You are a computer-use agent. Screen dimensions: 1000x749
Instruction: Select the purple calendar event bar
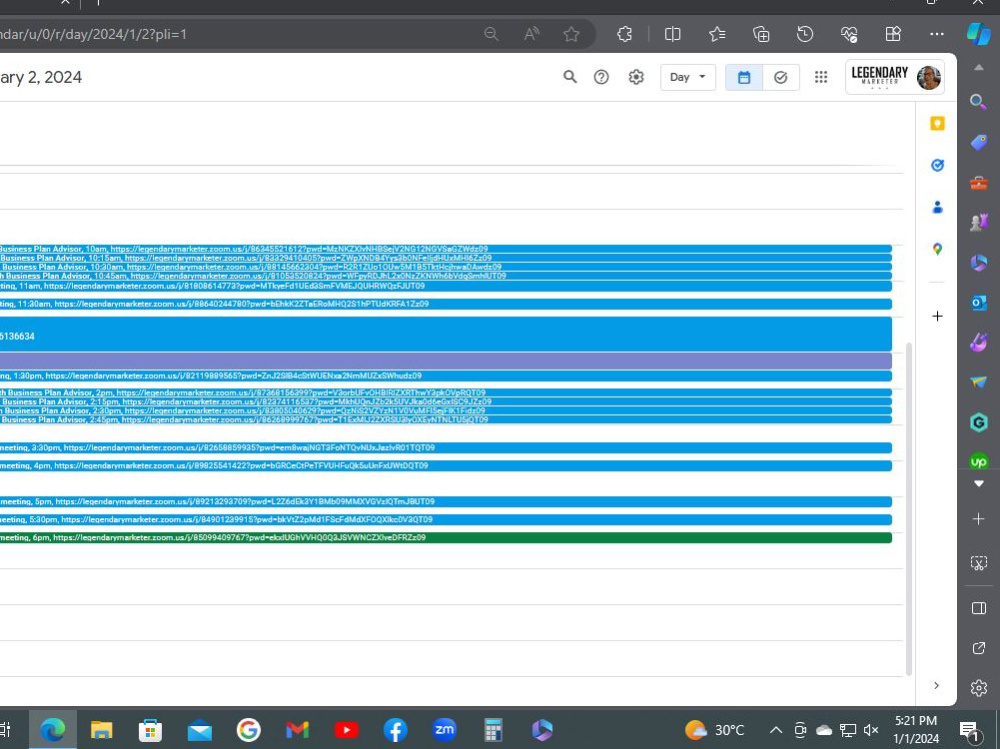[445, 361]
